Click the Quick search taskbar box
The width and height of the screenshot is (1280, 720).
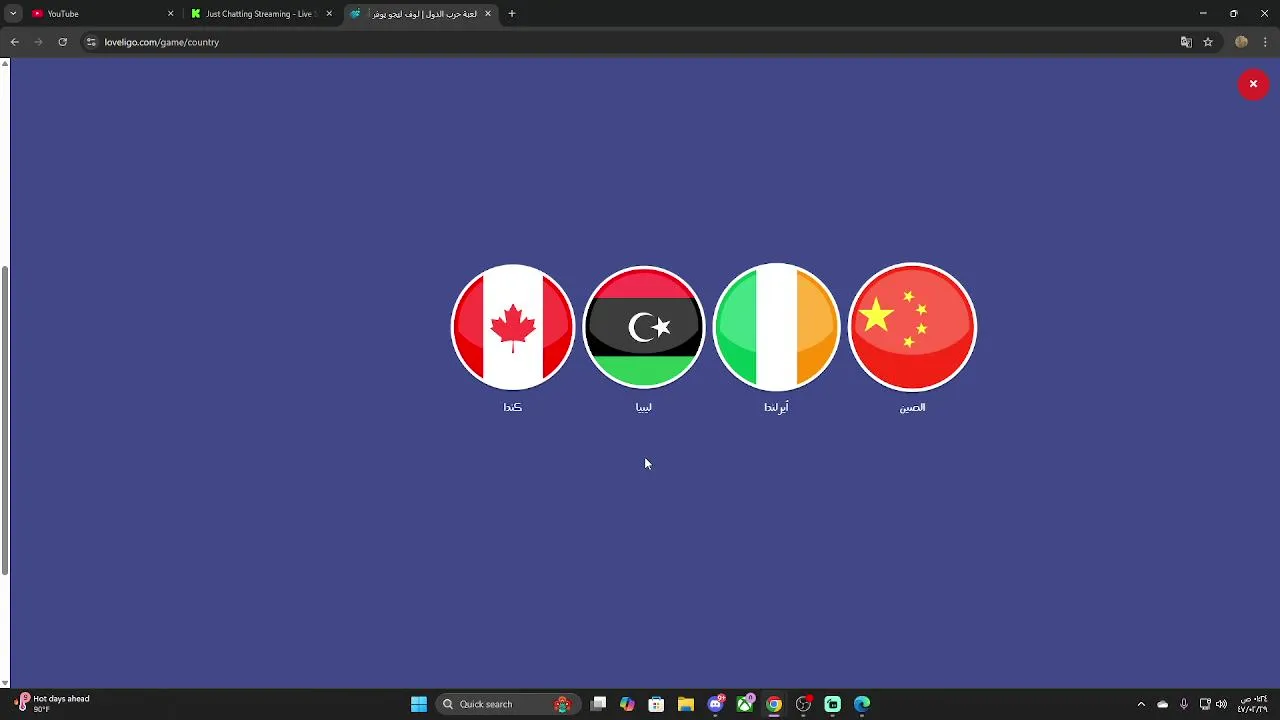(x=509, y=704)
